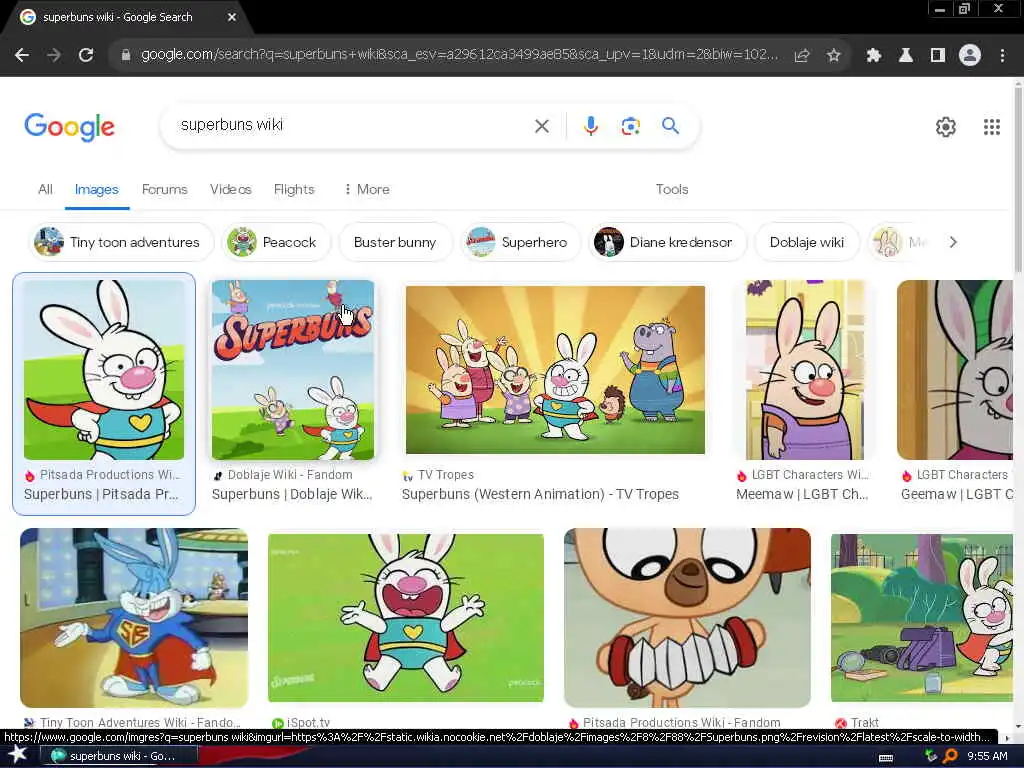Screen dimensions: 1024x768
Task: Filter by Tiny toon adventures chip
Action: [x=121, y=242]
